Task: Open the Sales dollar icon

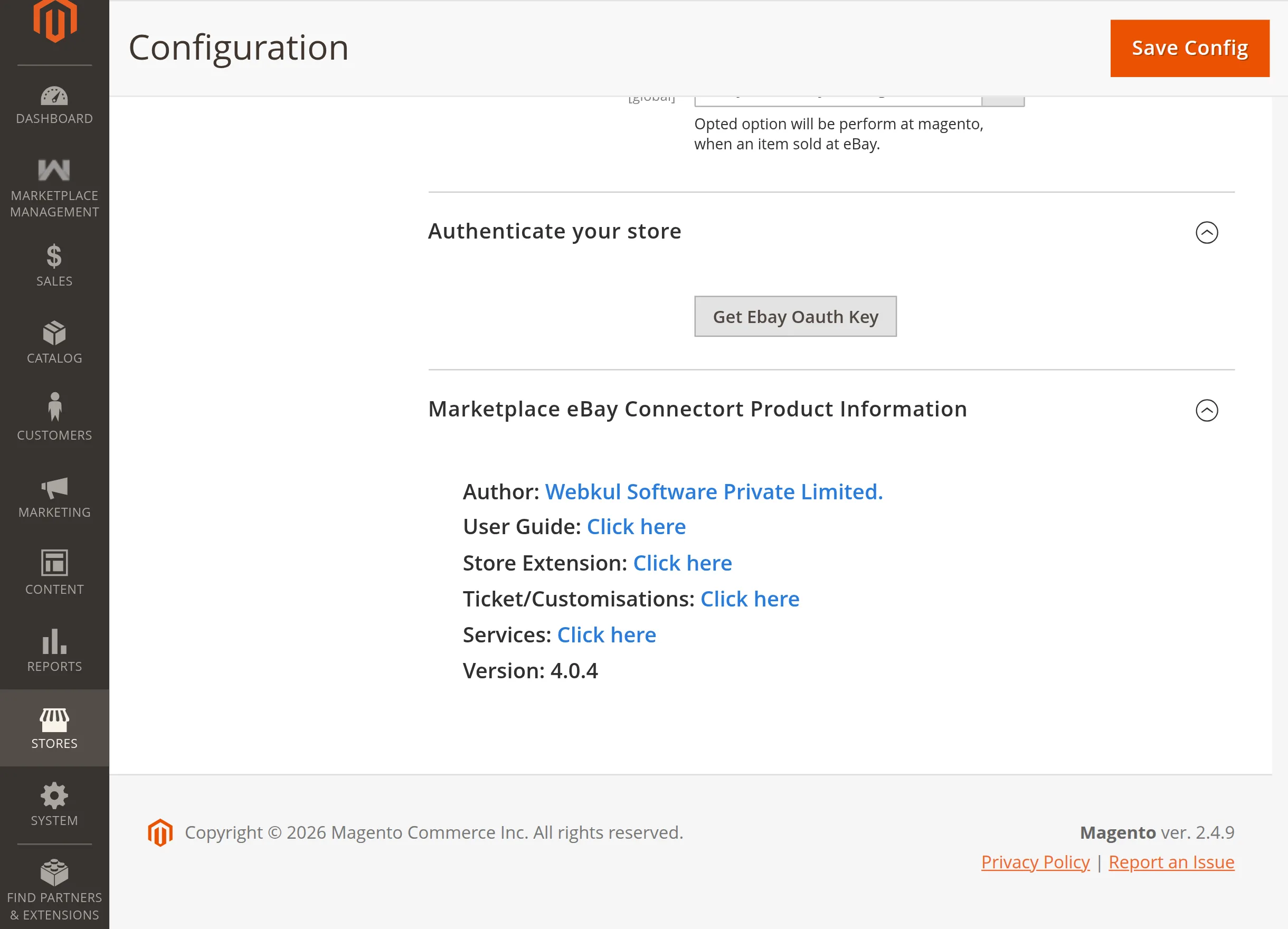Action: [54, 255]
